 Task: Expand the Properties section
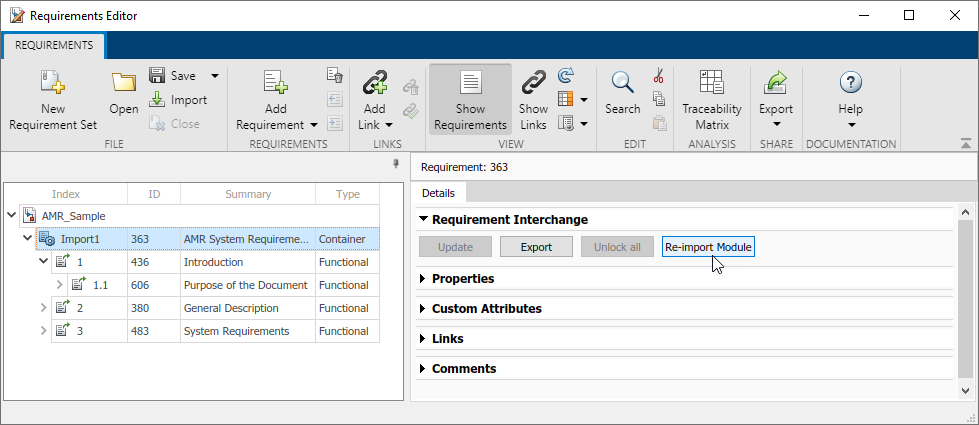coord(424,279)
